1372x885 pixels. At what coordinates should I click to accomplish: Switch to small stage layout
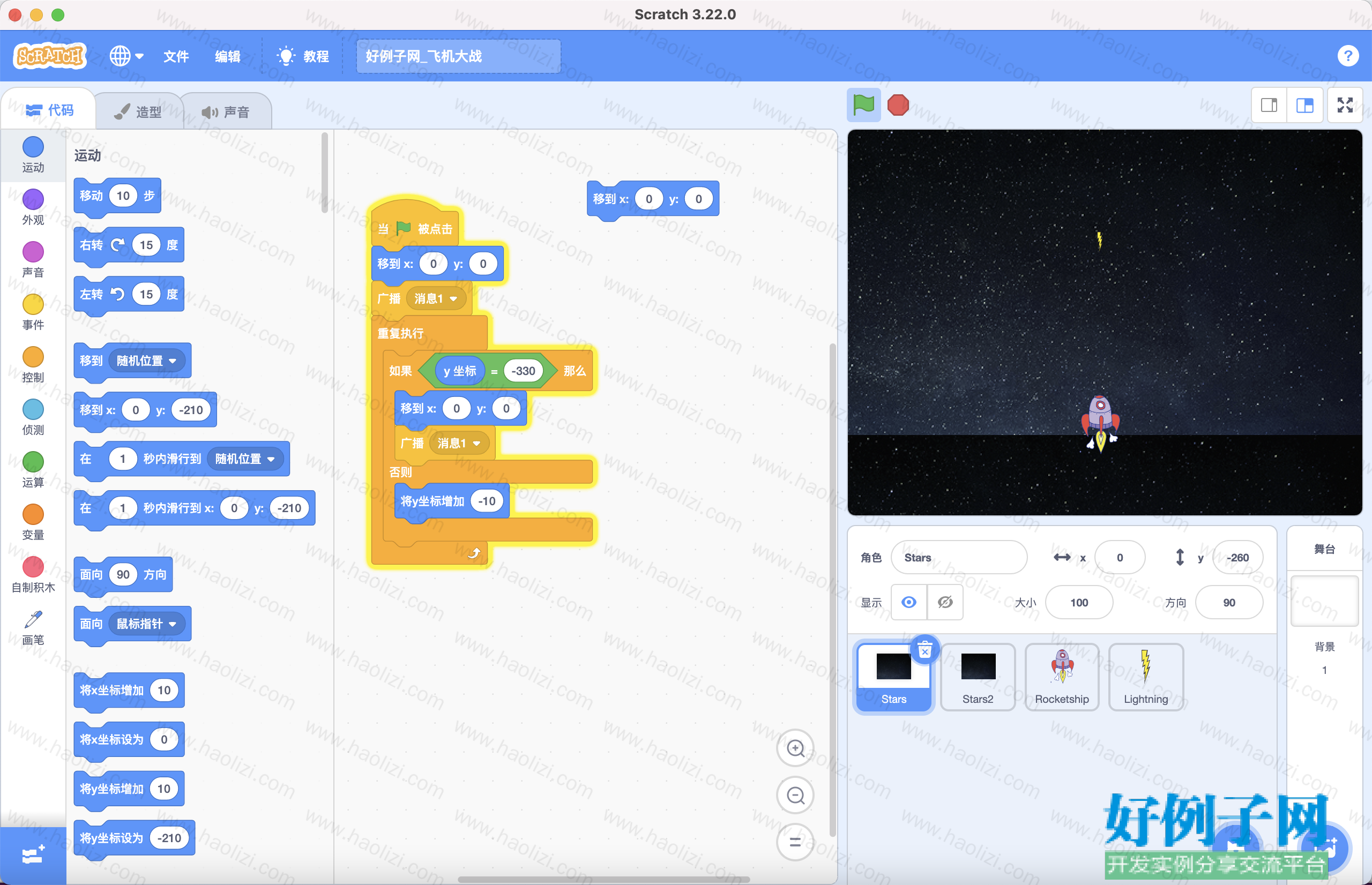click(x=1269, y=105)
